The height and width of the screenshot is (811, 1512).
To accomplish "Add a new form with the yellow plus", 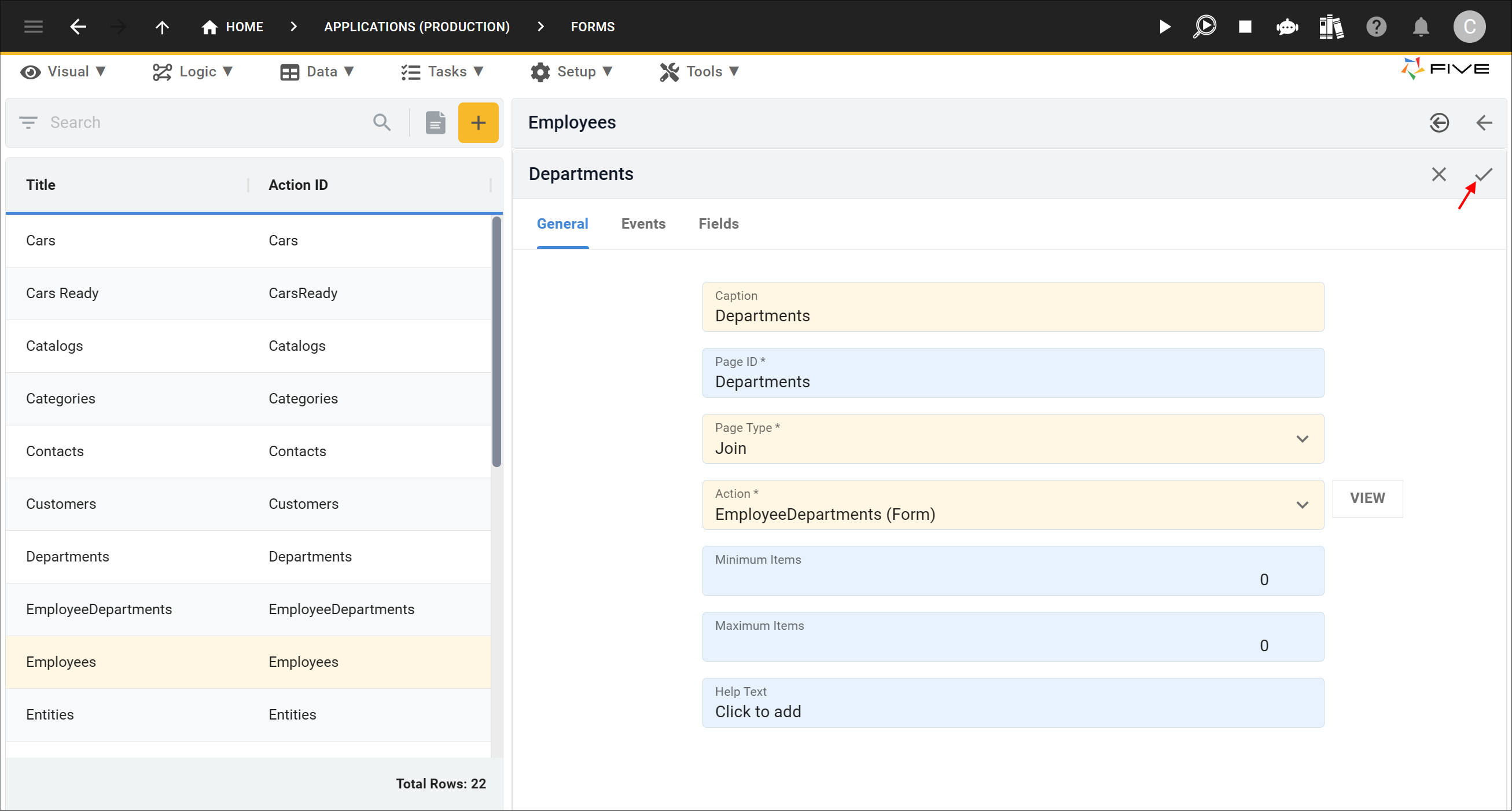I will click(479, 122).
